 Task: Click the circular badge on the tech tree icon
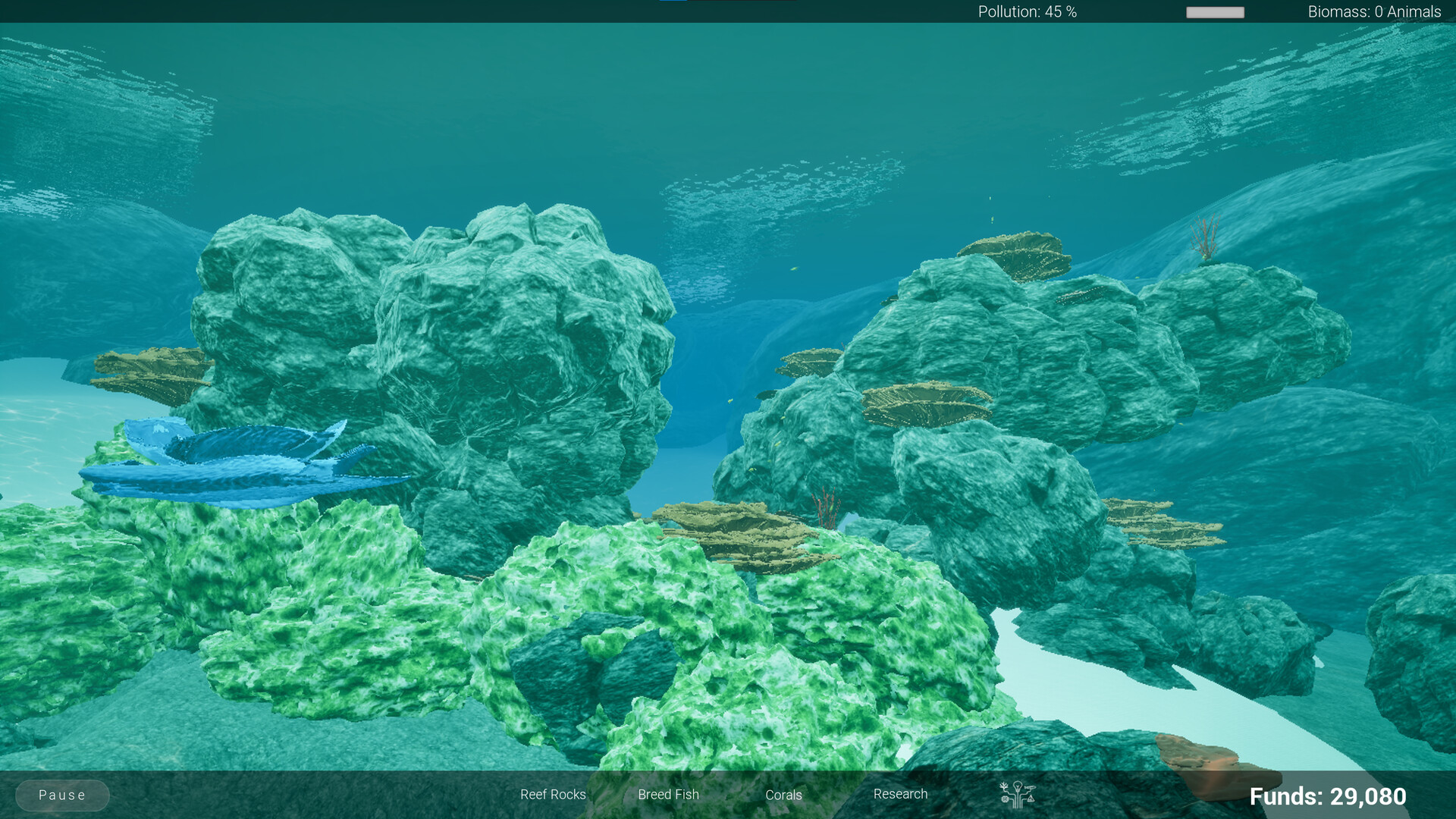pyautogui.click(x=1005, y=799)
